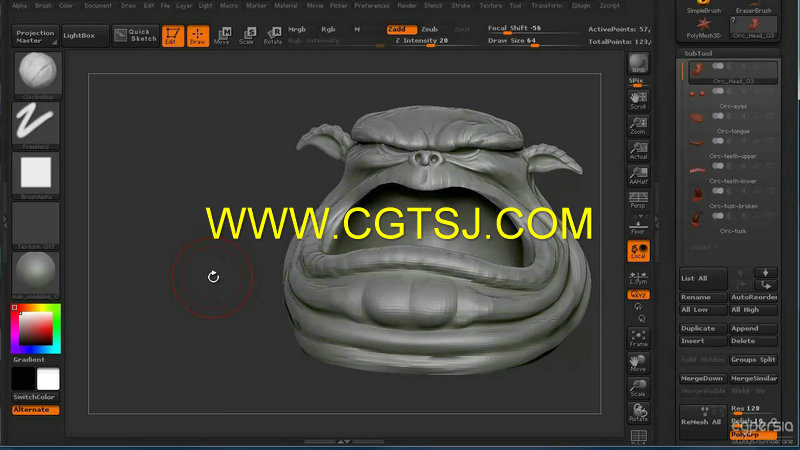Enable Zadd sculpt mode
Screen dimensions: 800x450
401,29
